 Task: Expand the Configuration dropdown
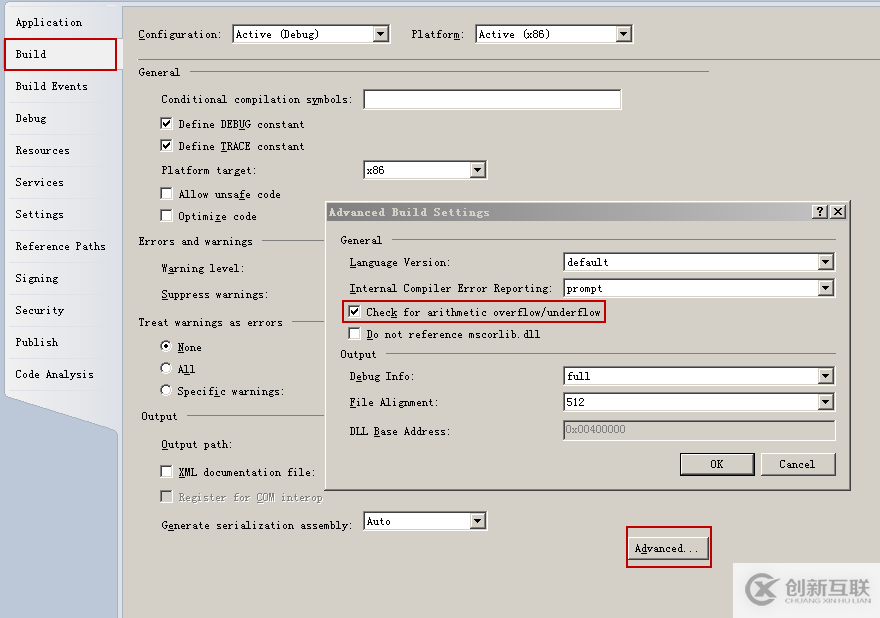[381, 34]
